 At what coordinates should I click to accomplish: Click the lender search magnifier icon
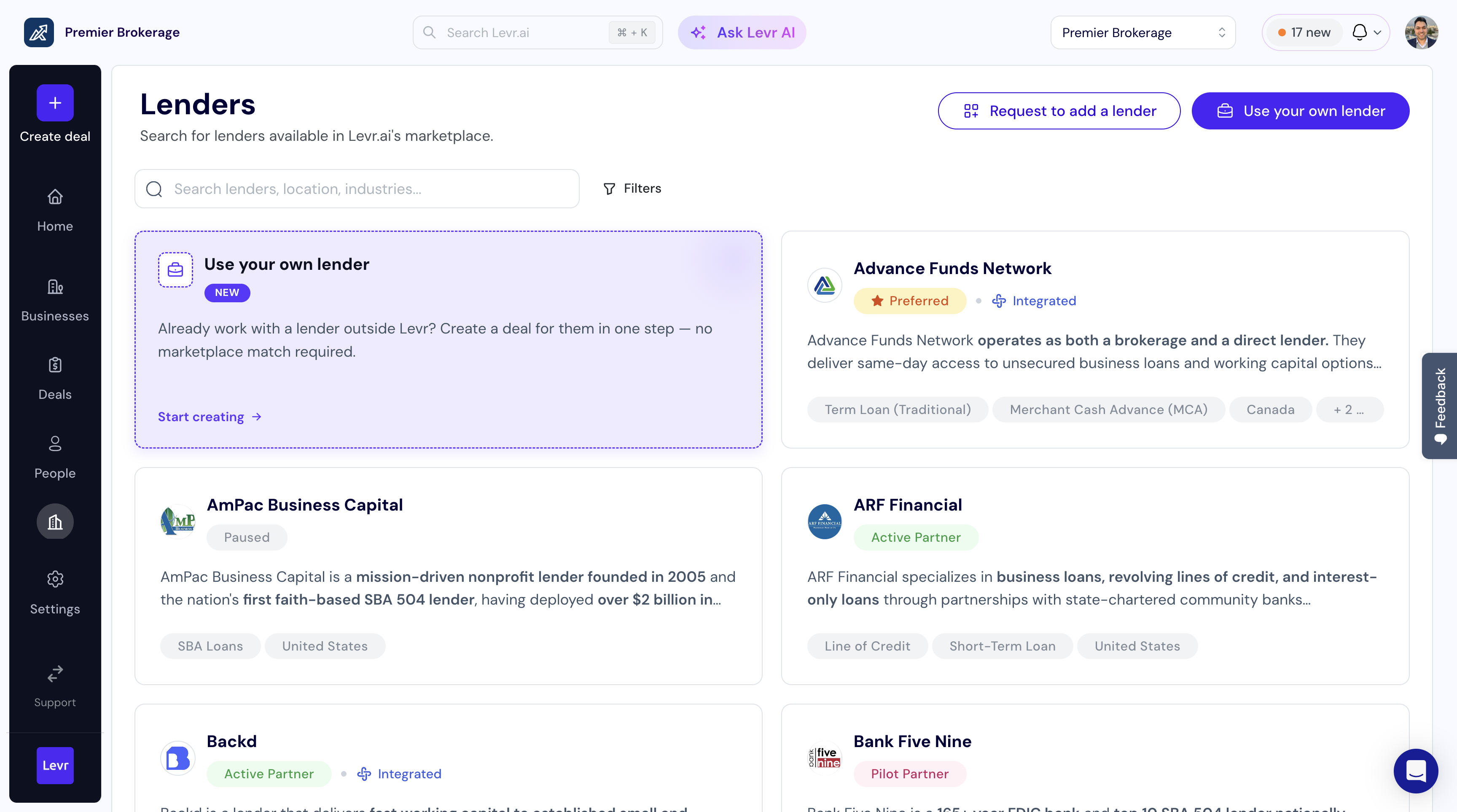click(154, 189)
